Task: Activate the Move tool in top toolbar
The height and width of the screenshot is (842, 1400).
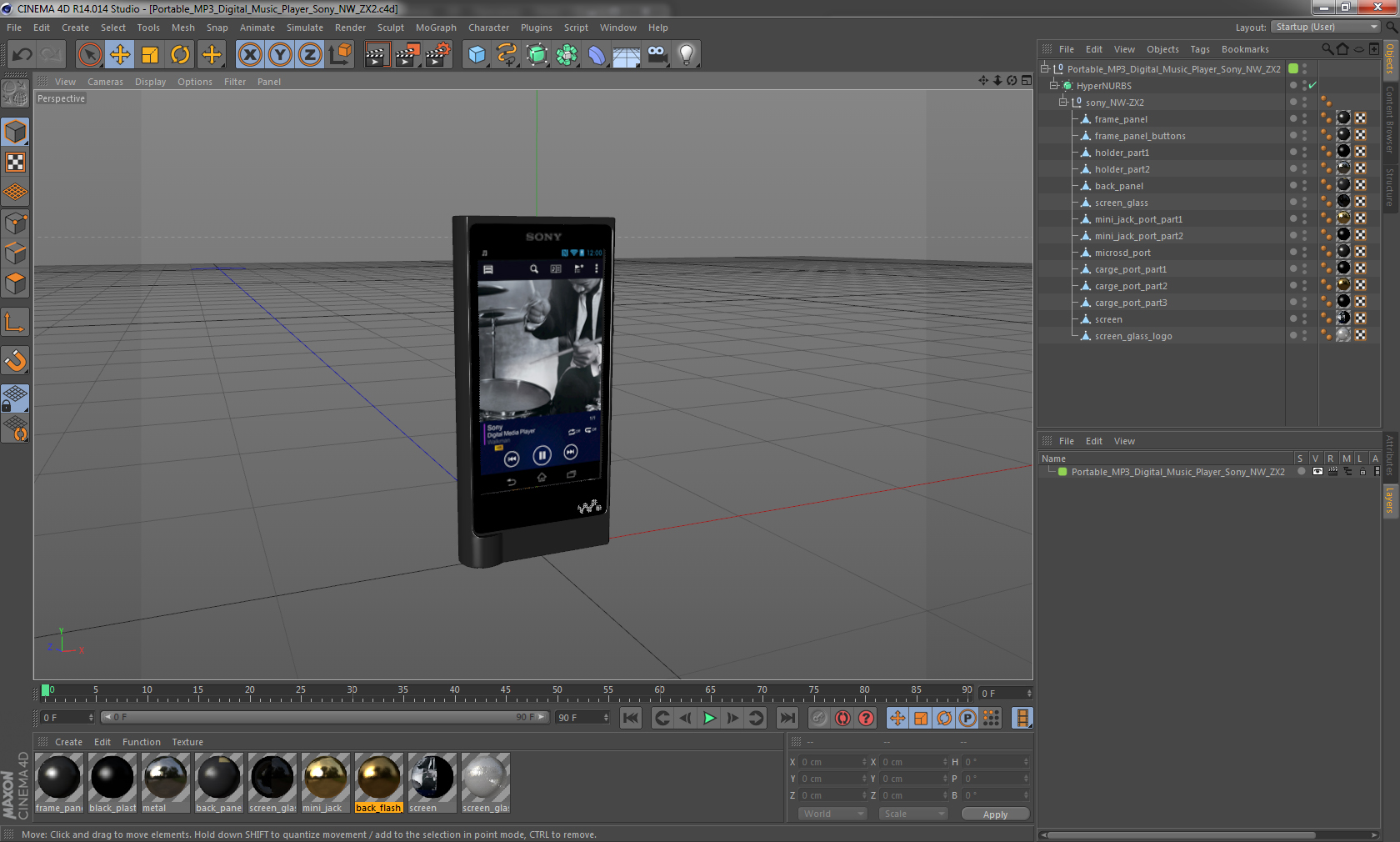Action: [120, 55]
